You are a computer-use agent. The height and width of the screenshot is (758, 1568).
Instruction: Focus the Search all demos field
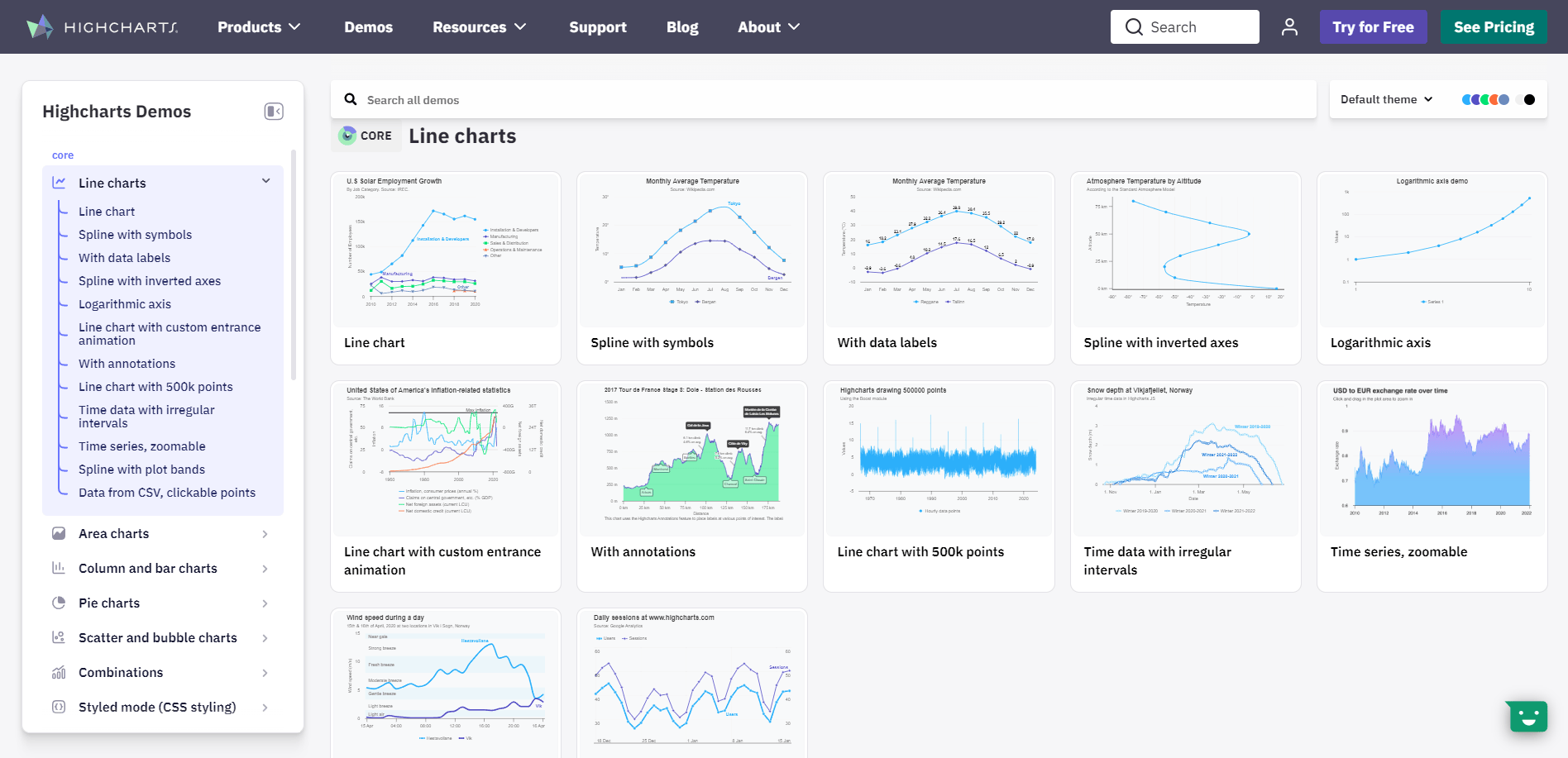coord(824,100)
